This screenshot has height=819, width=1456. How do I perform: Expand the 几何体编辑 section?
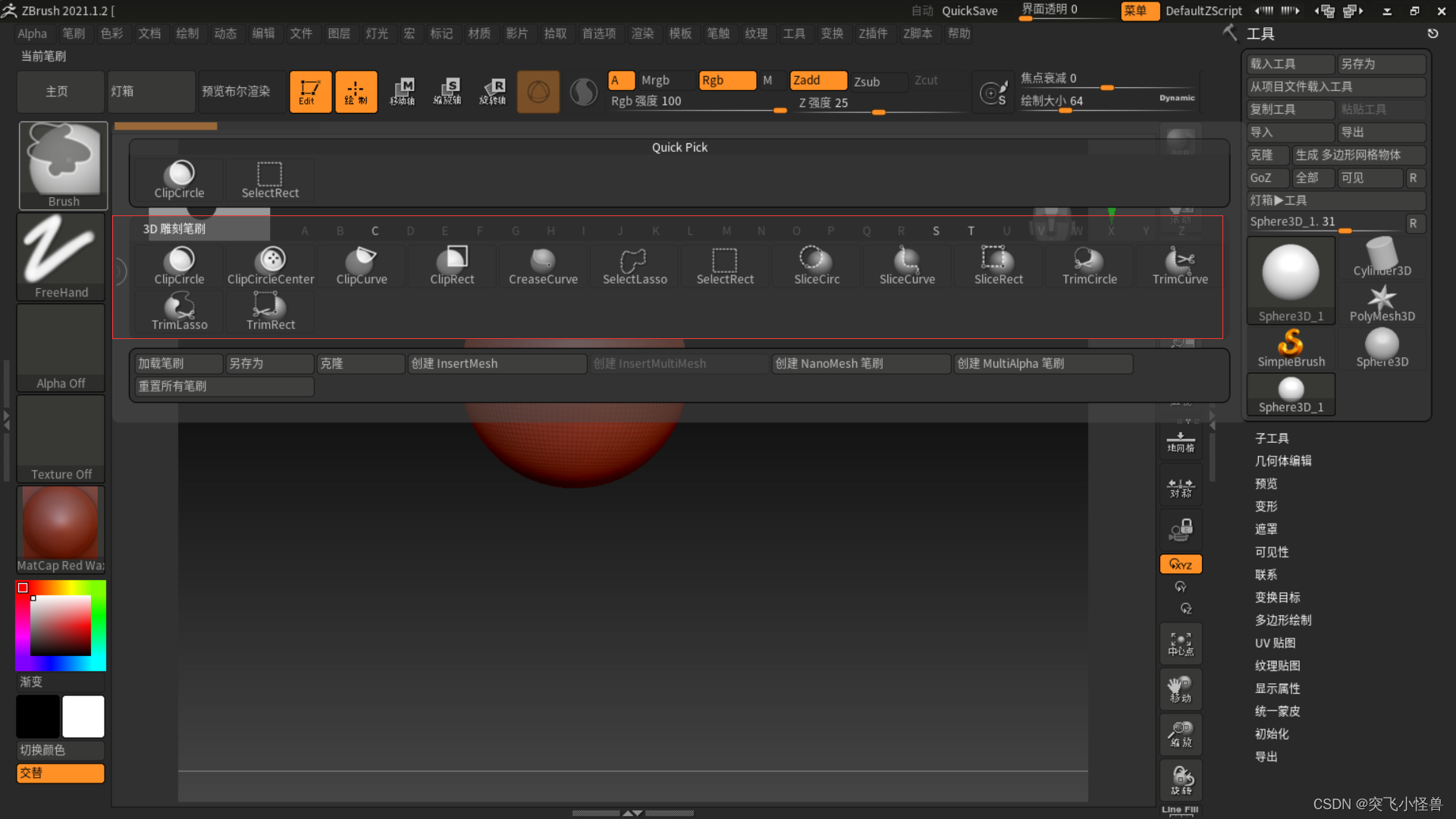tap(1283, 461)
